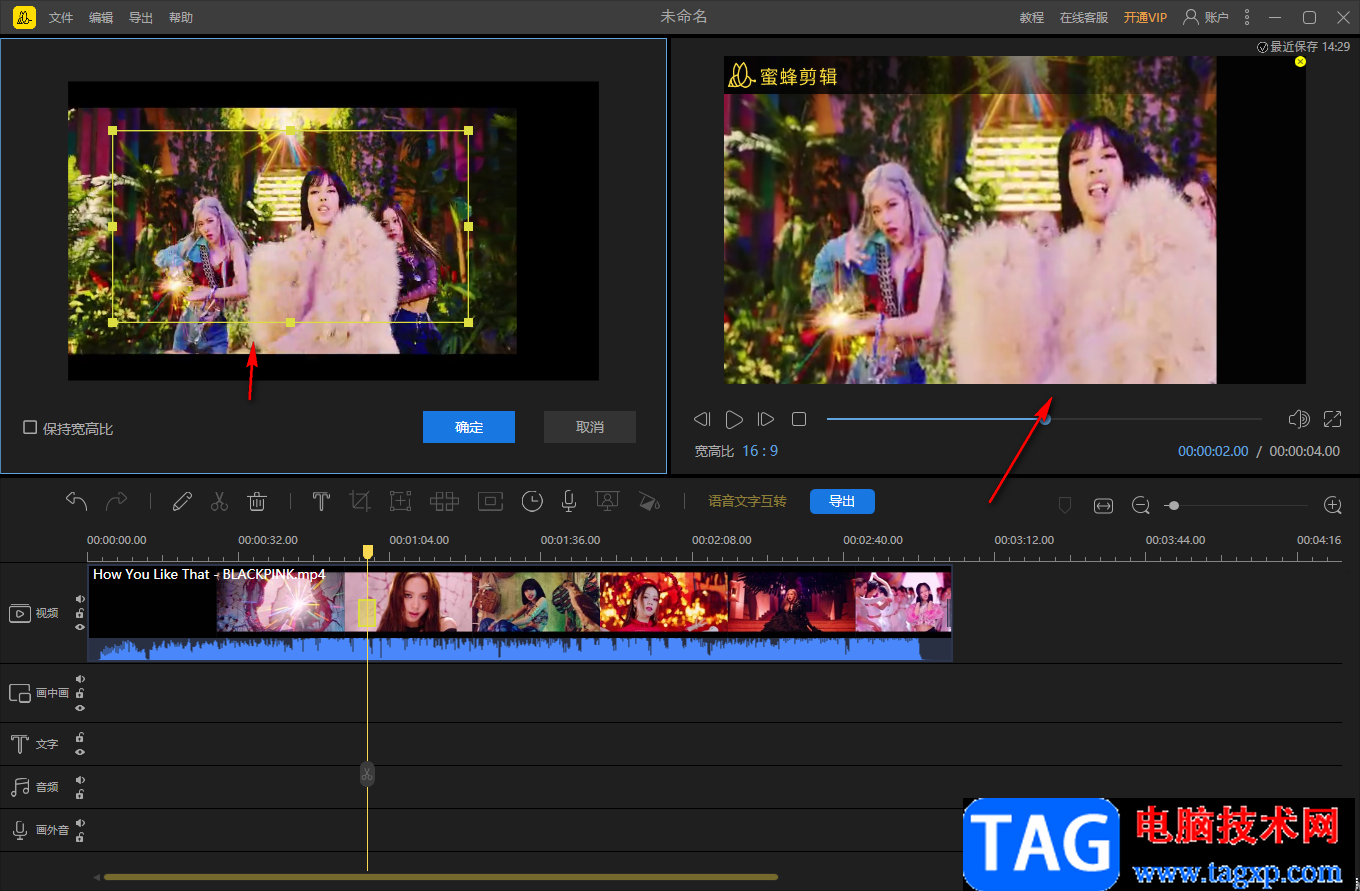This screenshot has height=891, width=1360.
Task: Click the fit-timeline-to-width icon
Action: (x=1103, y=506)
